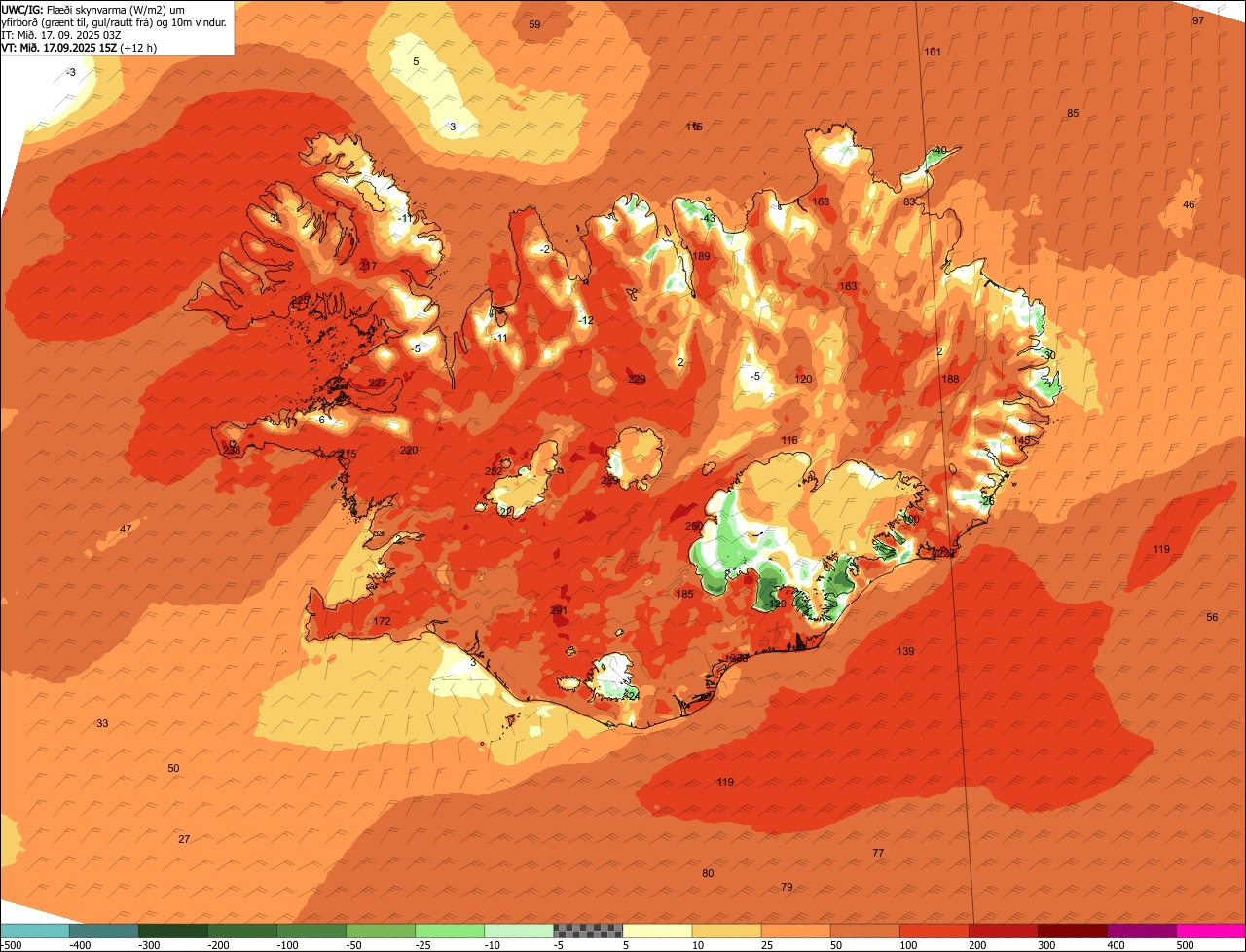Click the map value '27'
This screenshot has height=952, width=1246.
coord(184,840)
